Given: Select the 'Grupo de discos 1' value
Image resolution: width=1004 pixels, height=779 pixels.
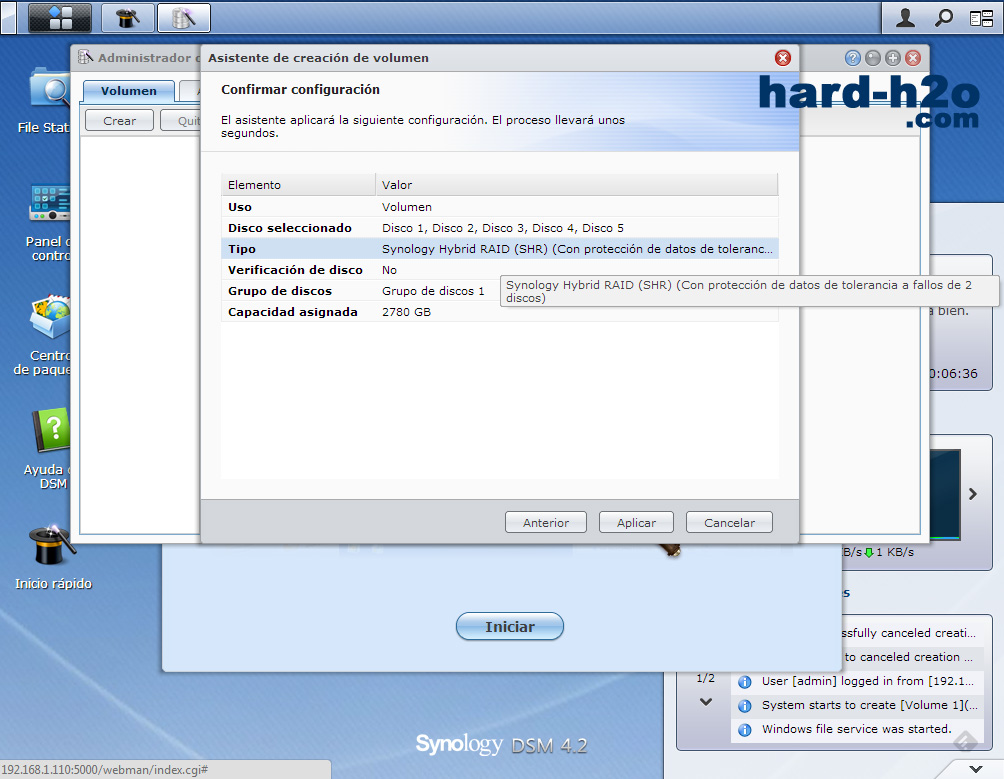Looking at the screenshot, I should click(x=433, y=291).
